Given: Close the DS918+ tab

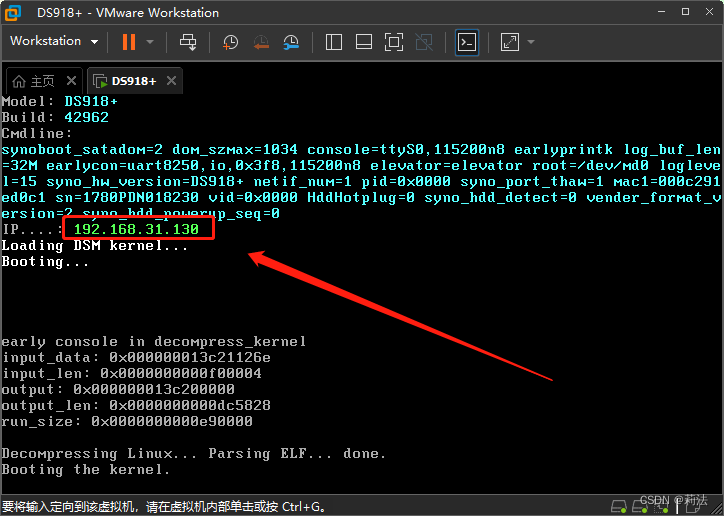Looking at the screenshot, I should tap(171, 81).
